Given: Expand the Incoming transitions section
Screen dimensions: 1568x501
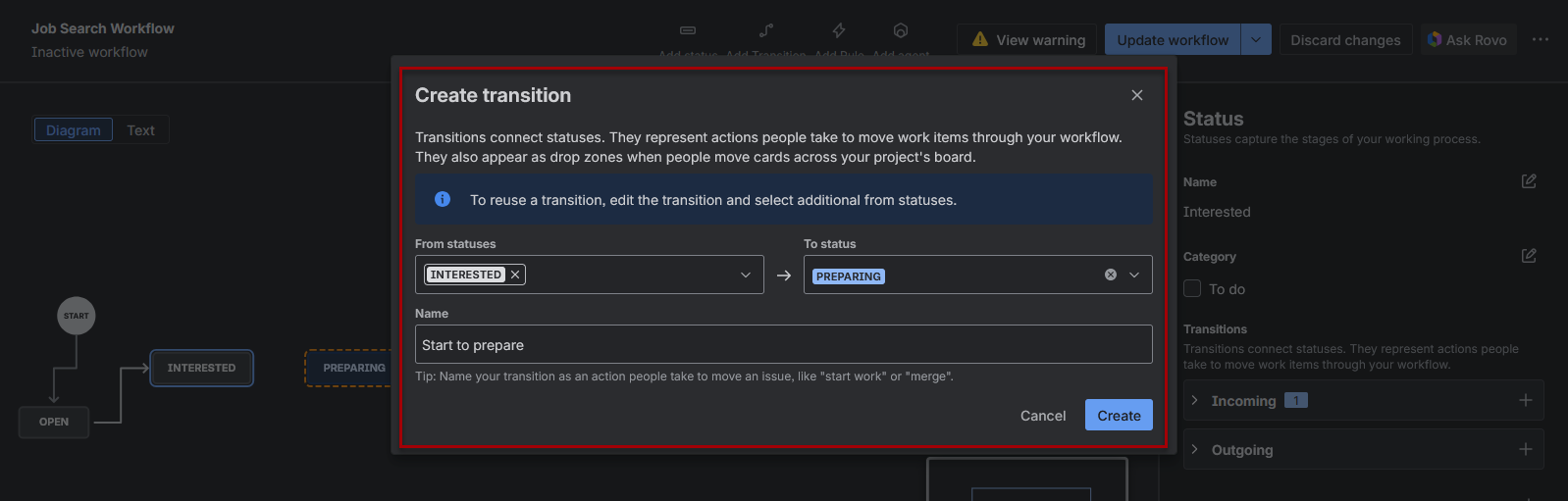Looking at the screenshot, I should (x=1194, y=400).
